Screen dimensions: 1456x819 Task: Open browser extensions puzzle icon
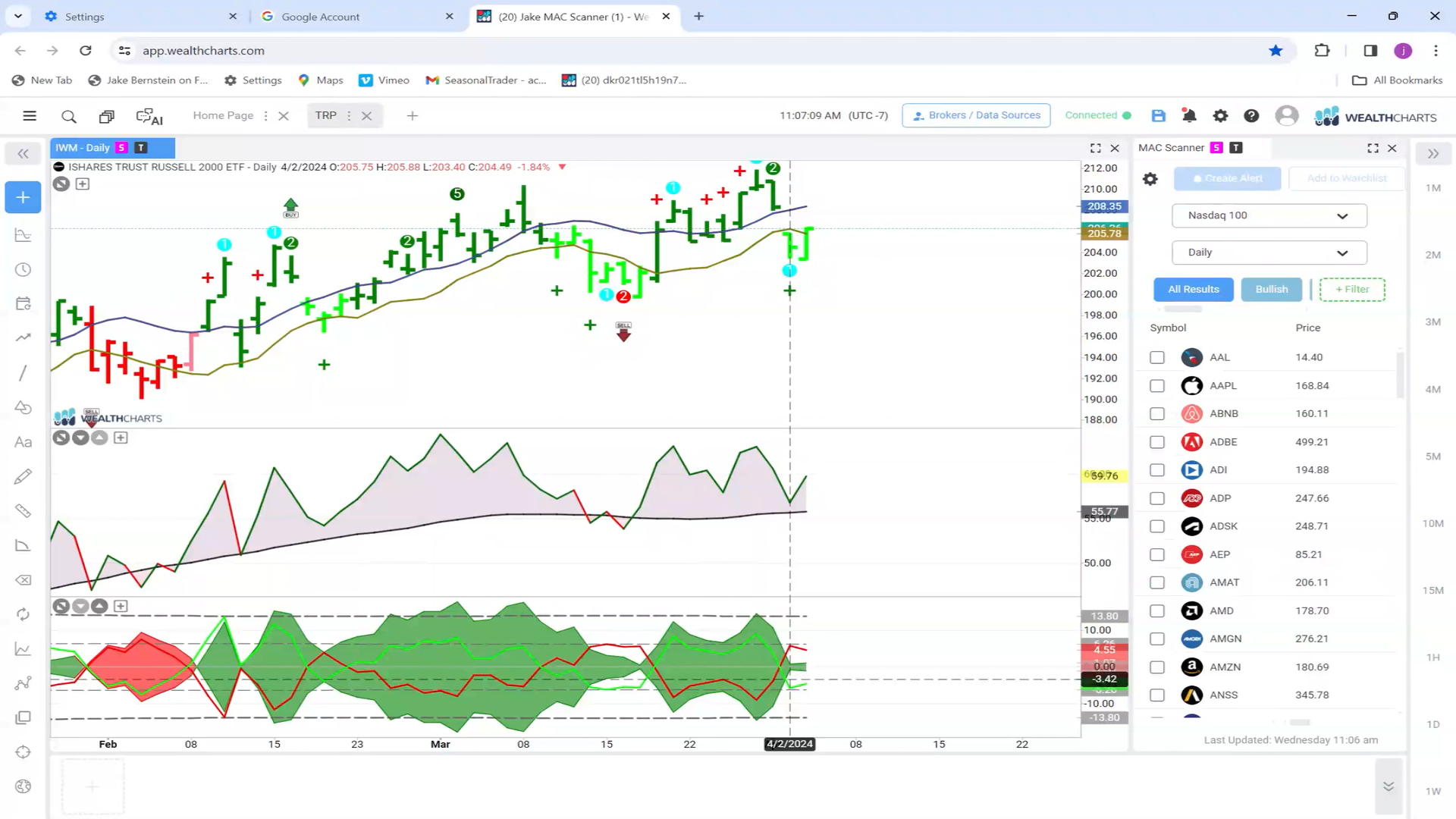1322,50
